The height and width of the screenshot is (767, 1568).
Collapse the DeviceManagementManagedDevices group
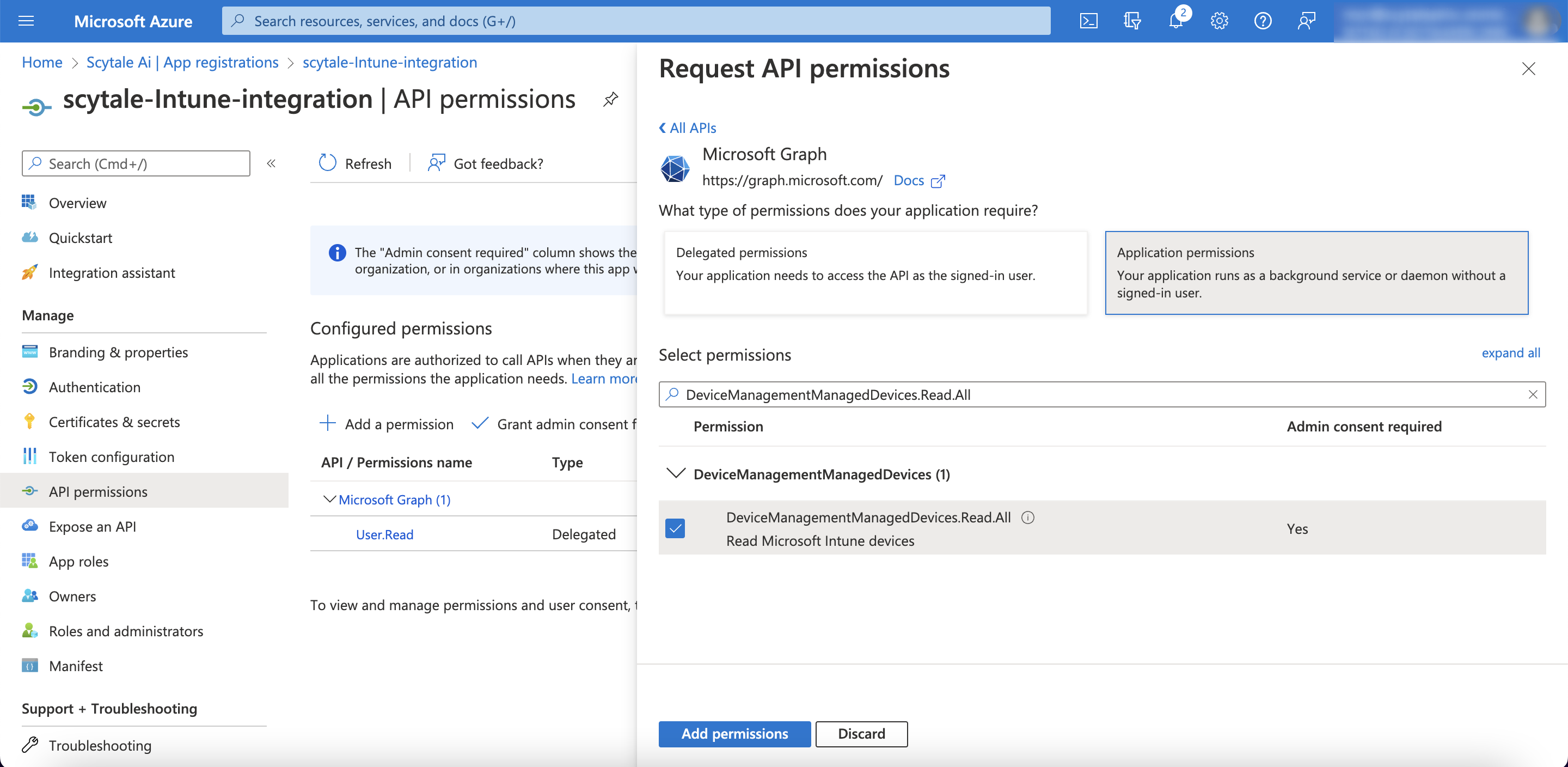coord(676,473)
